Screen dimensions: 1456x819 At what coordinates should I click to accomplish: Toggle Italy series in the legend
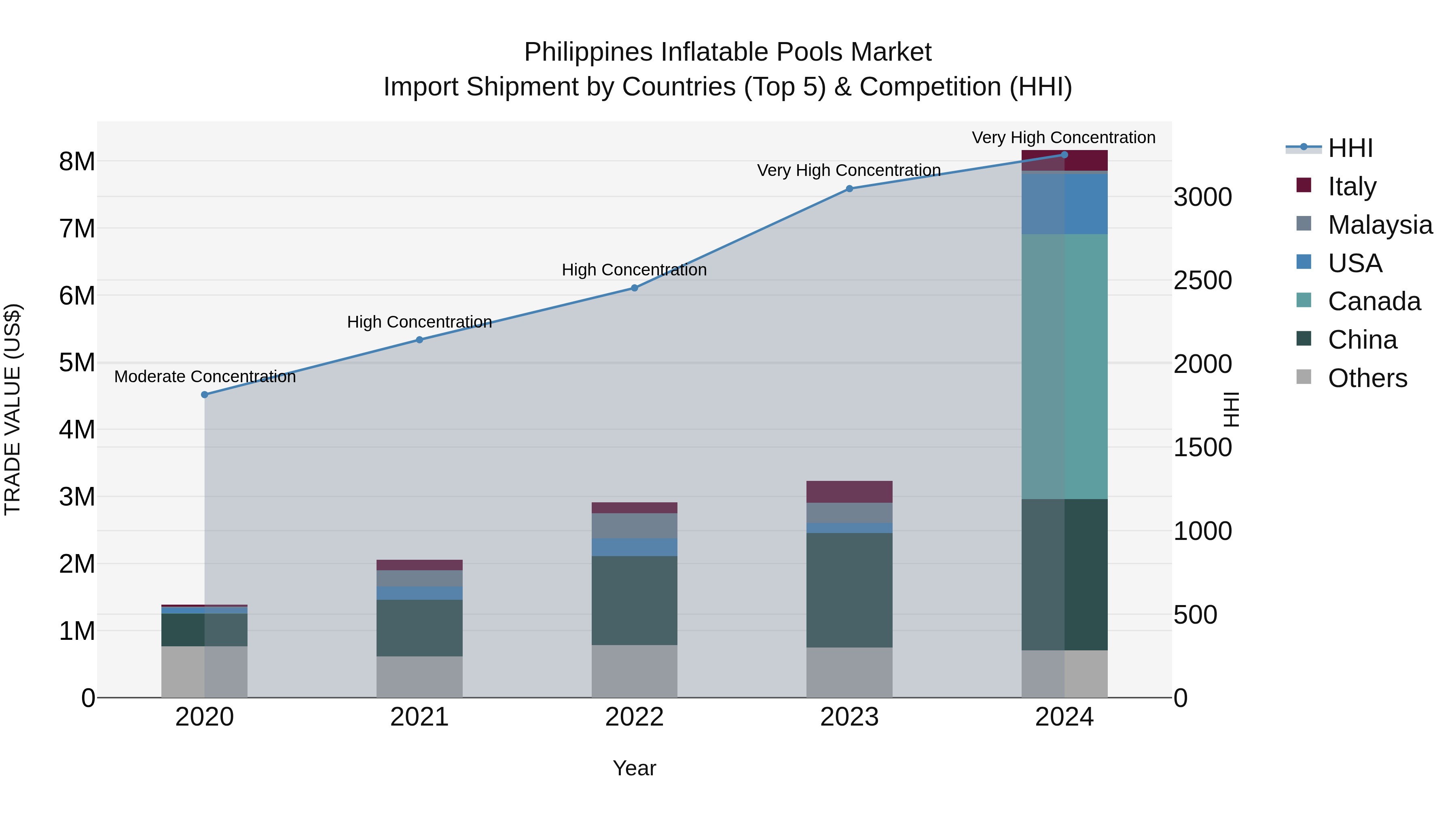(x=1337, y=186)
